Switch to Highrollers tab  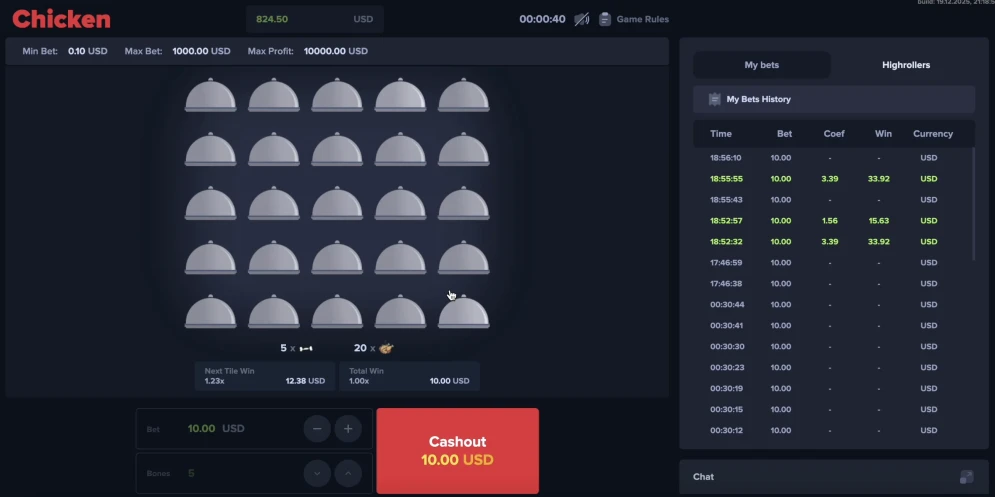[x=906, y=65]
